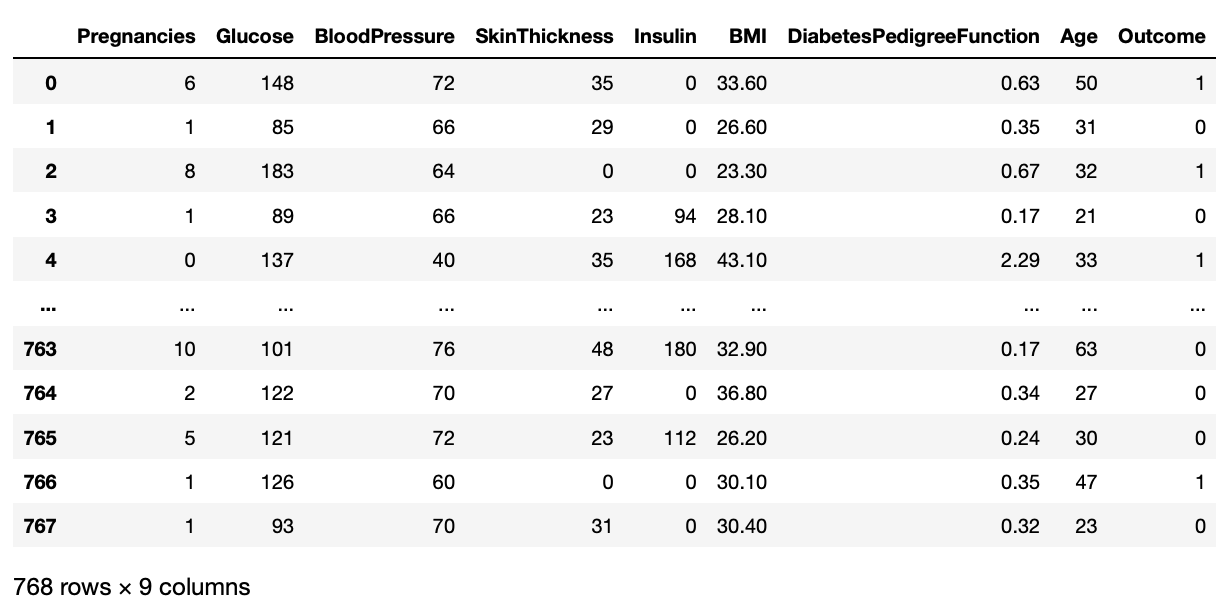The image size is (1228, 608).
Task: Select the Glucose column header
Action: pos(255,37)
